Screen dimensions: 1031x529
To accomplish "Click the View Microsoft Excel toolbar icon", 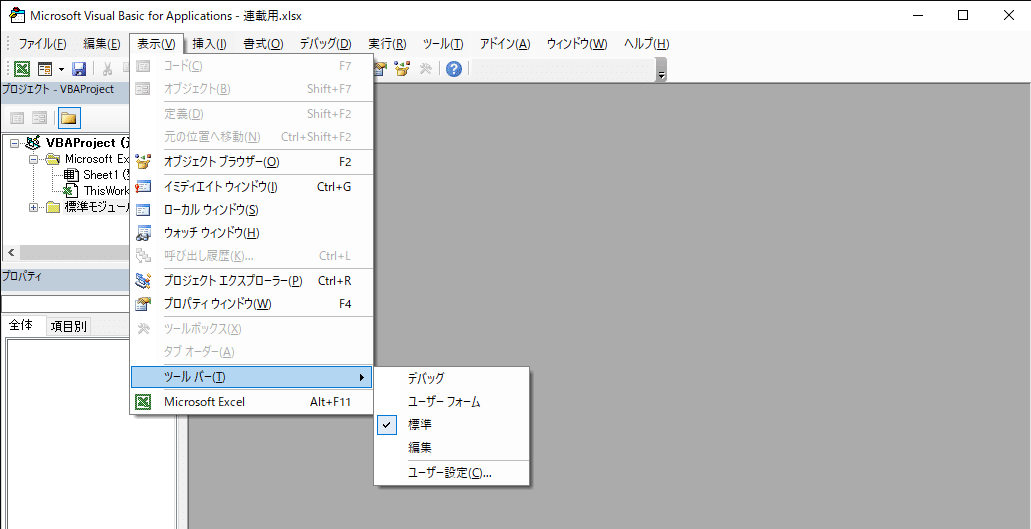I will (22, 69).
